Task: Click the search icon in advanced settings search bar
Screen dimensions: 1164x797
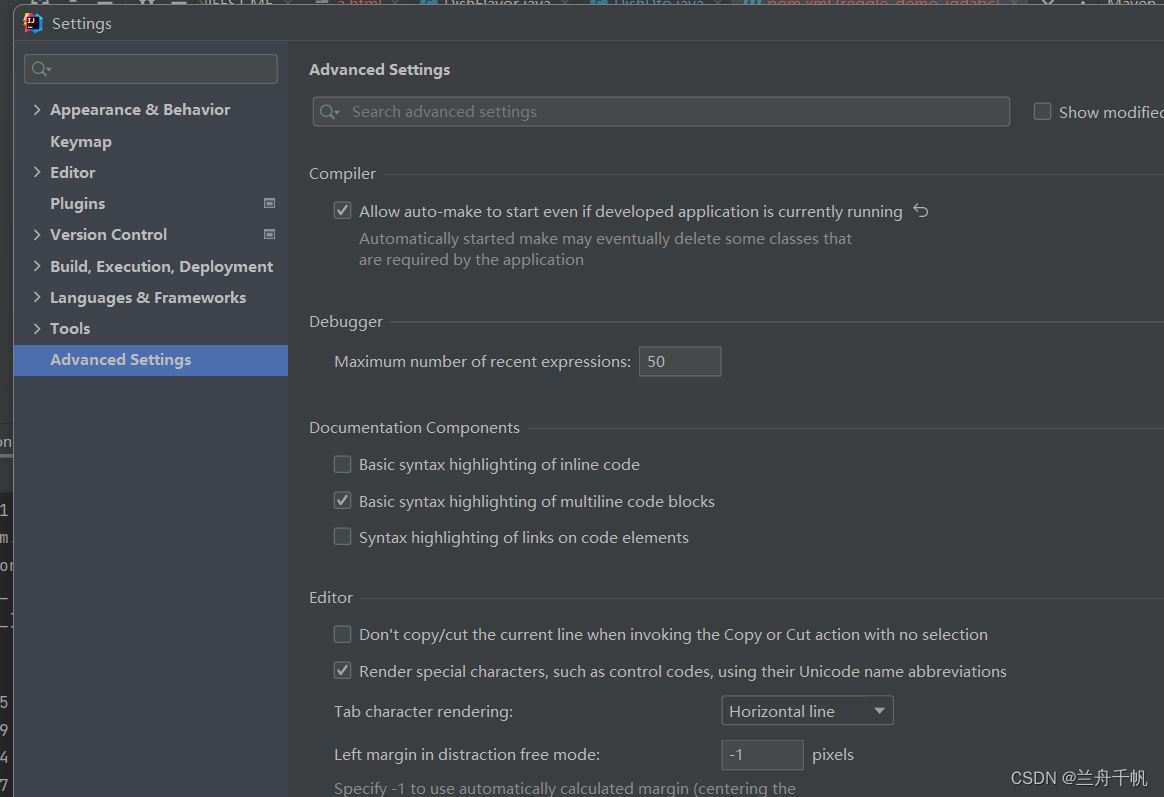Action: point(329,111)
